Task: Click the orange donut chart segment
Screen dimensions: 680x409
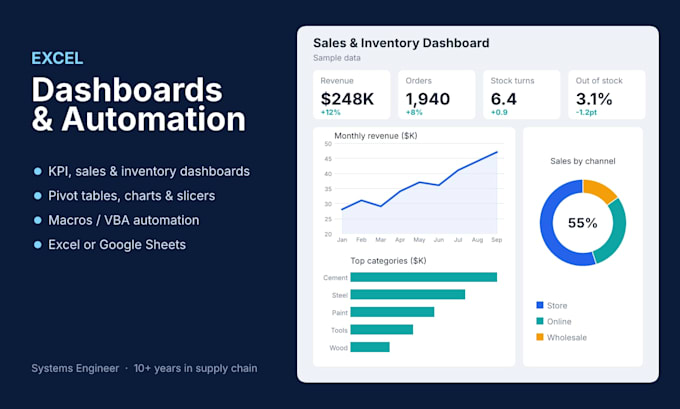Action: coord(600,190)
